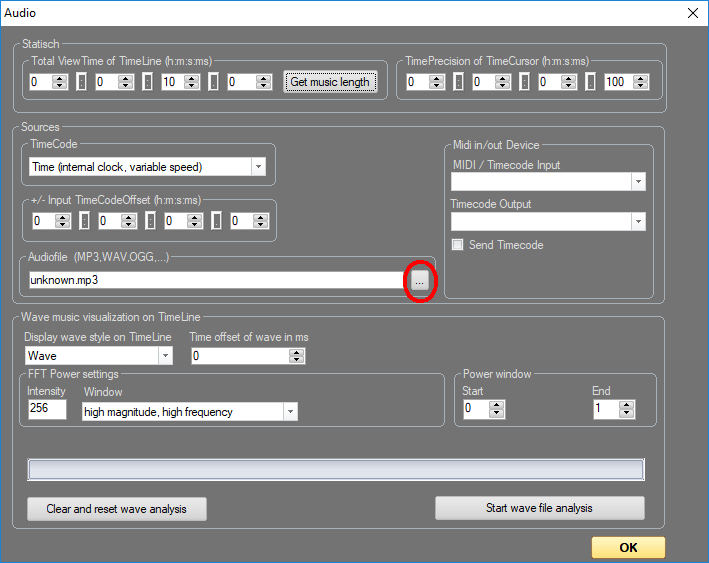
Task: Open the Timecode Output dropdown
Action: pyautogui.click(x=638, y=221)
